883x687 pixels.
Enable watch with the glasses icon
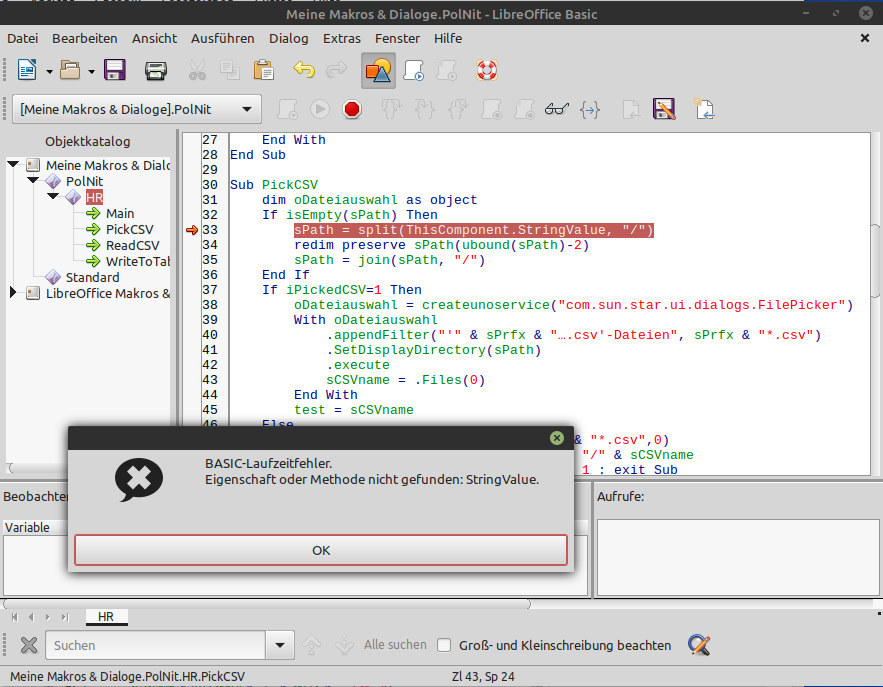tap(556, 109)
